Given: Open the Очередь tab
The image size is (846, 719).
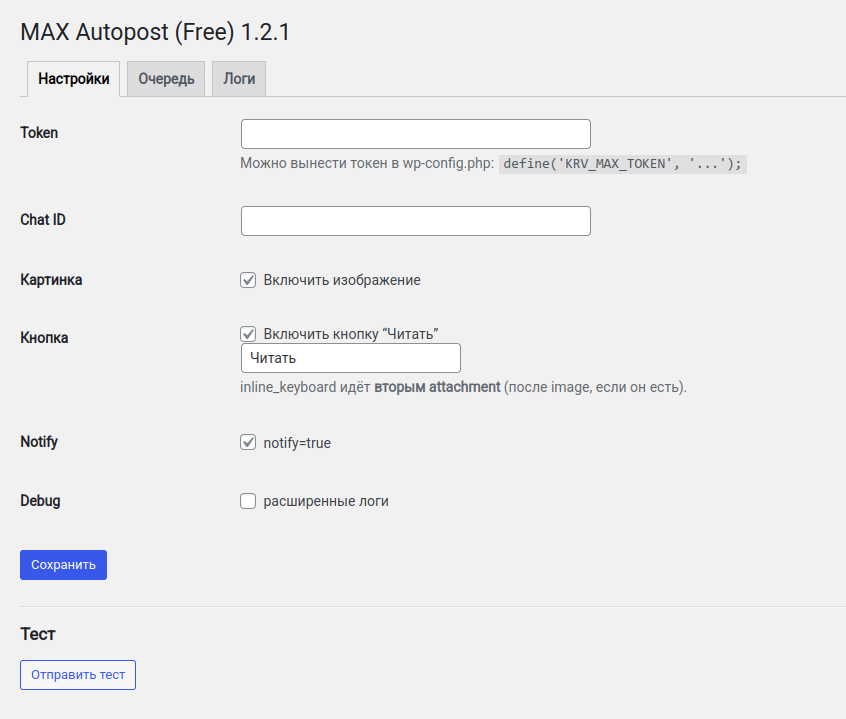Looking at the screenshot, I should 166,79.
